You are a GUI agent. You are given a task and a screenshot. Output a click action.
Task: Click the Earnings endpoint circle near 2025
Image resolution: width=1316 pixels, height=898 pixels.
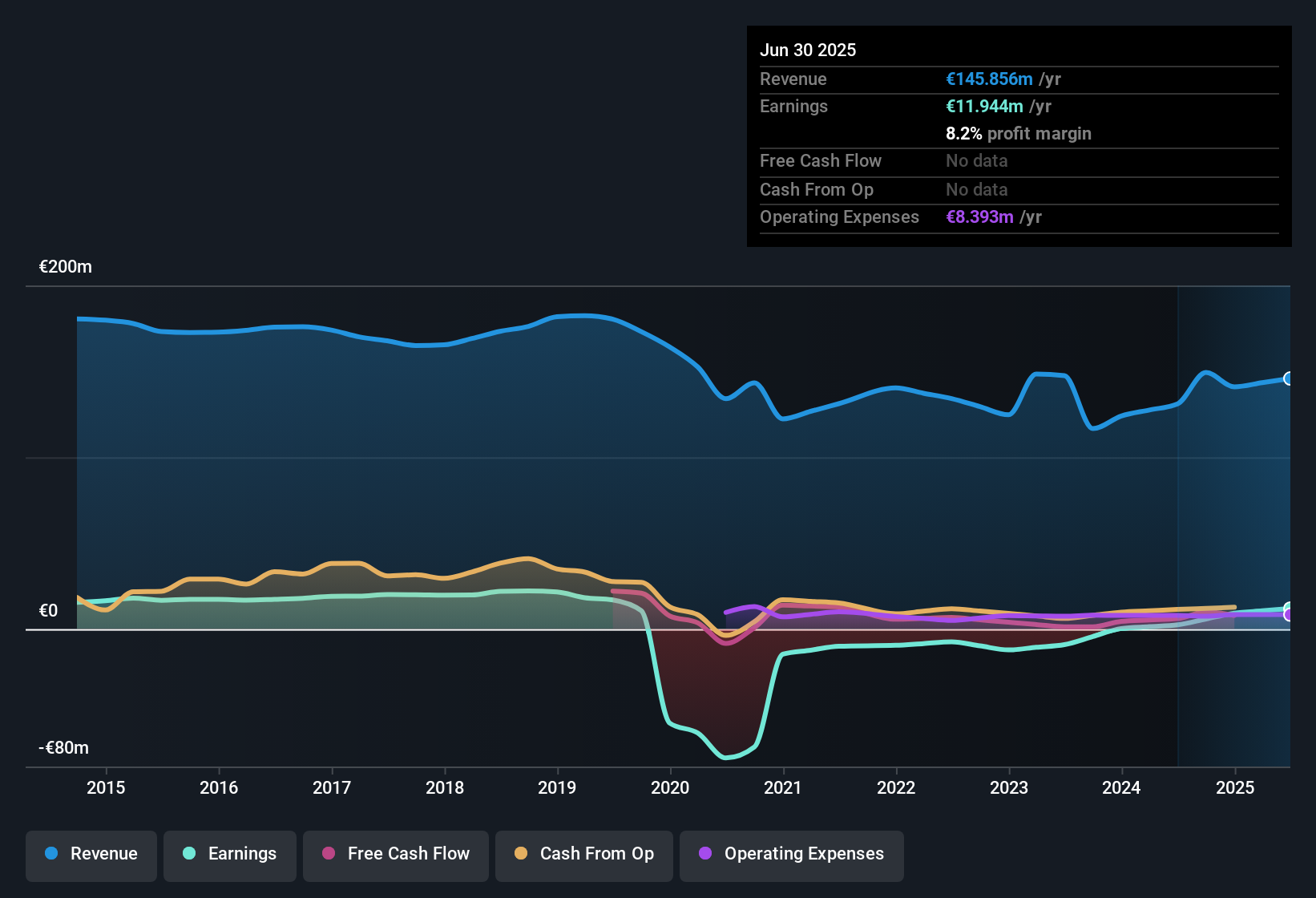[x=1287, y=607]
